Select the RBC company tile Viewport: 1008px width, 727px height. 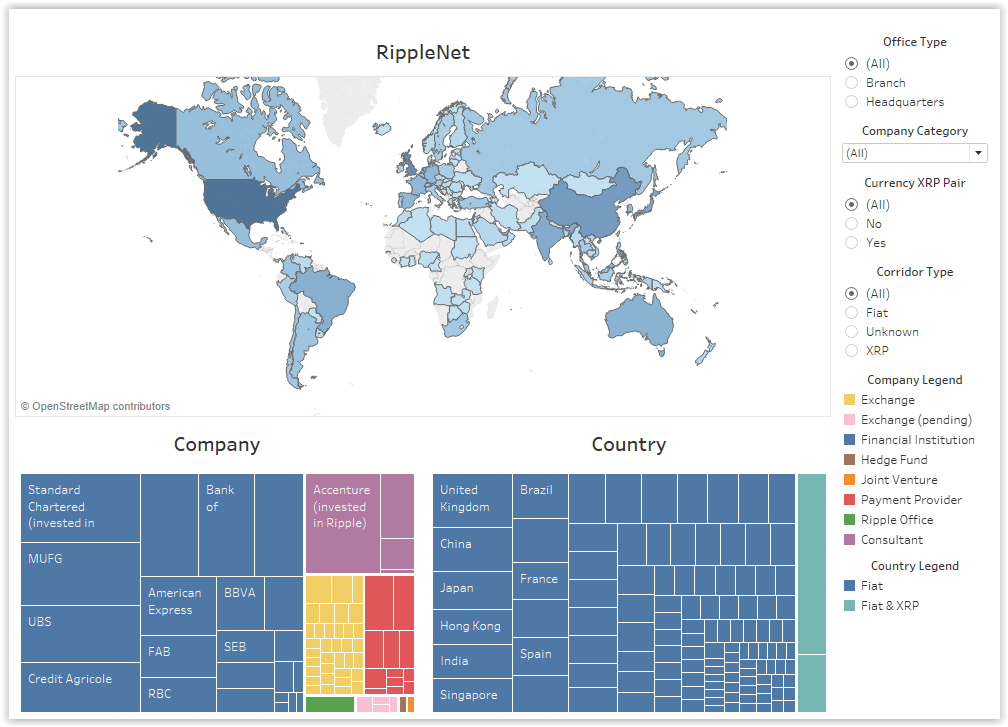pyautogui.click(x=178, y=695)
